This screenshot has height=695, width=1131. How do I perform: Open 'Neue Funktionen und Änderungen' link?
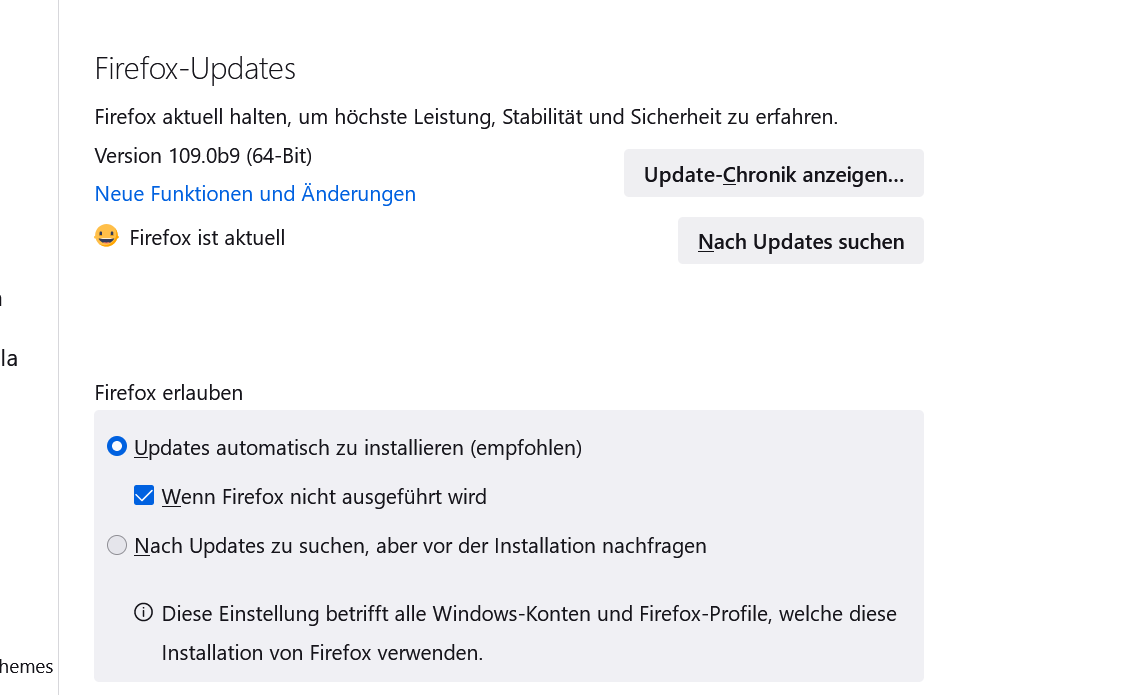click(255, 193)
